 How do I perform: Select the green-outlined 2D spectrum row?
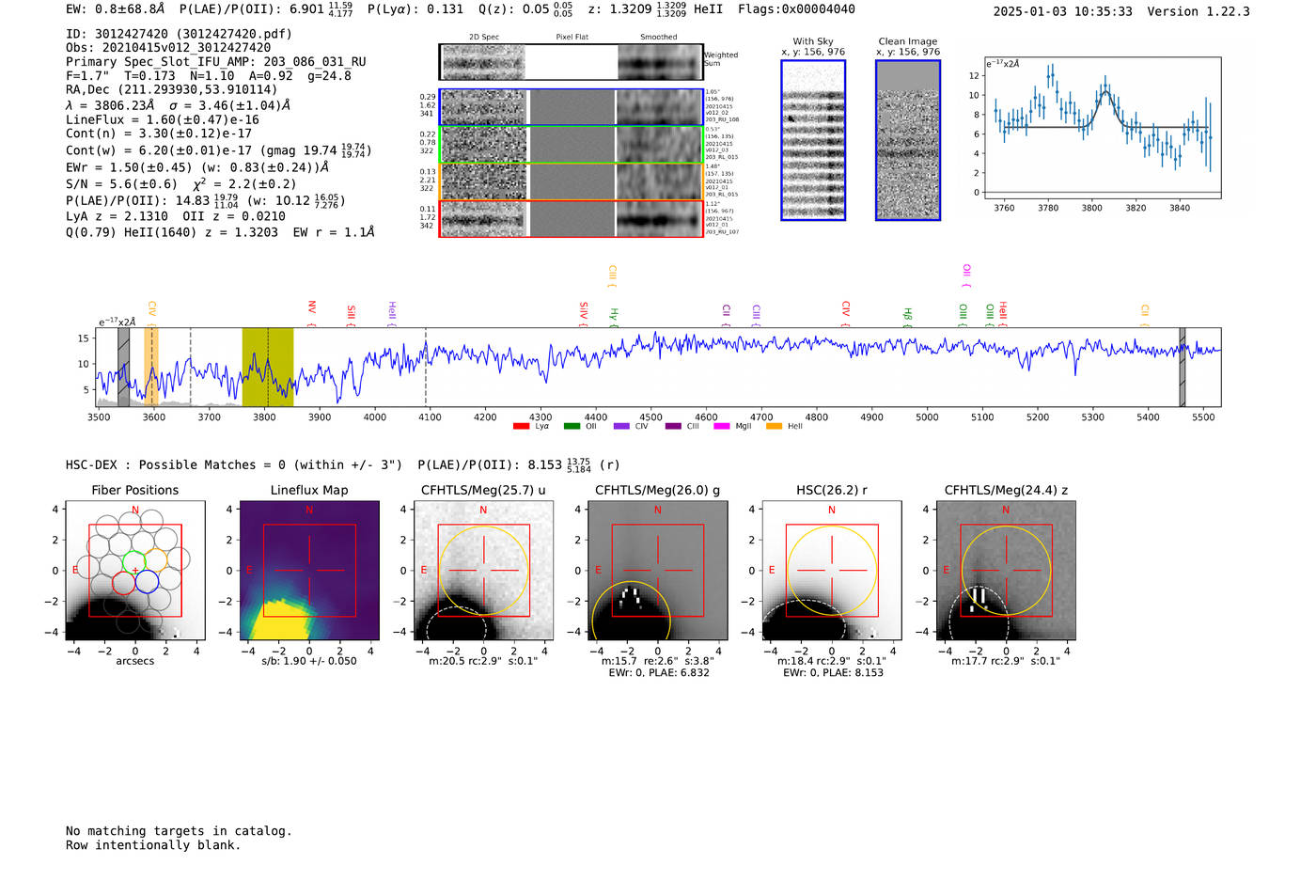(571, 145)
